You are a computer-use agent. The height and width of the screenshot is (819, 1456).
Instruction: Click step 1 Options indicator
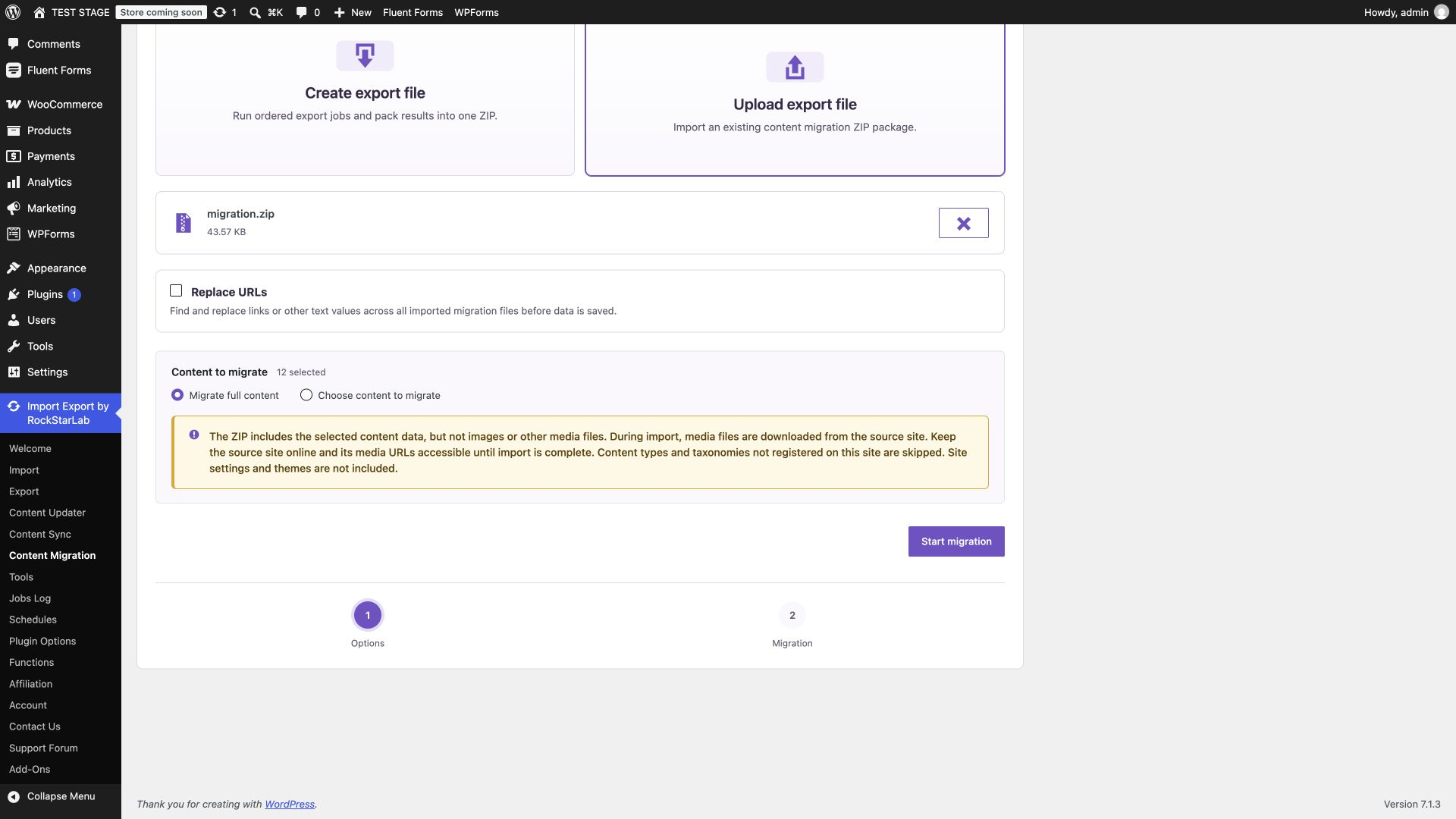[x=368, y=615]
